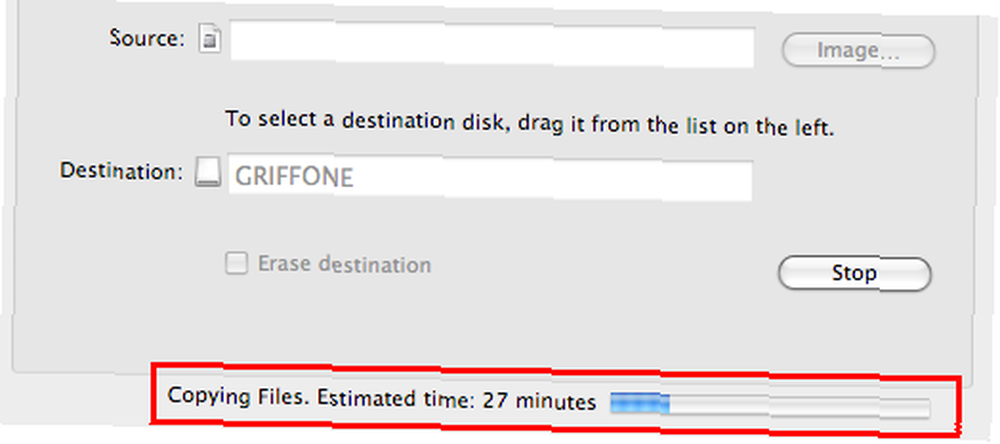Click the disk drive icon beside Destination
1000x444 pixels.
coord(208,172)
